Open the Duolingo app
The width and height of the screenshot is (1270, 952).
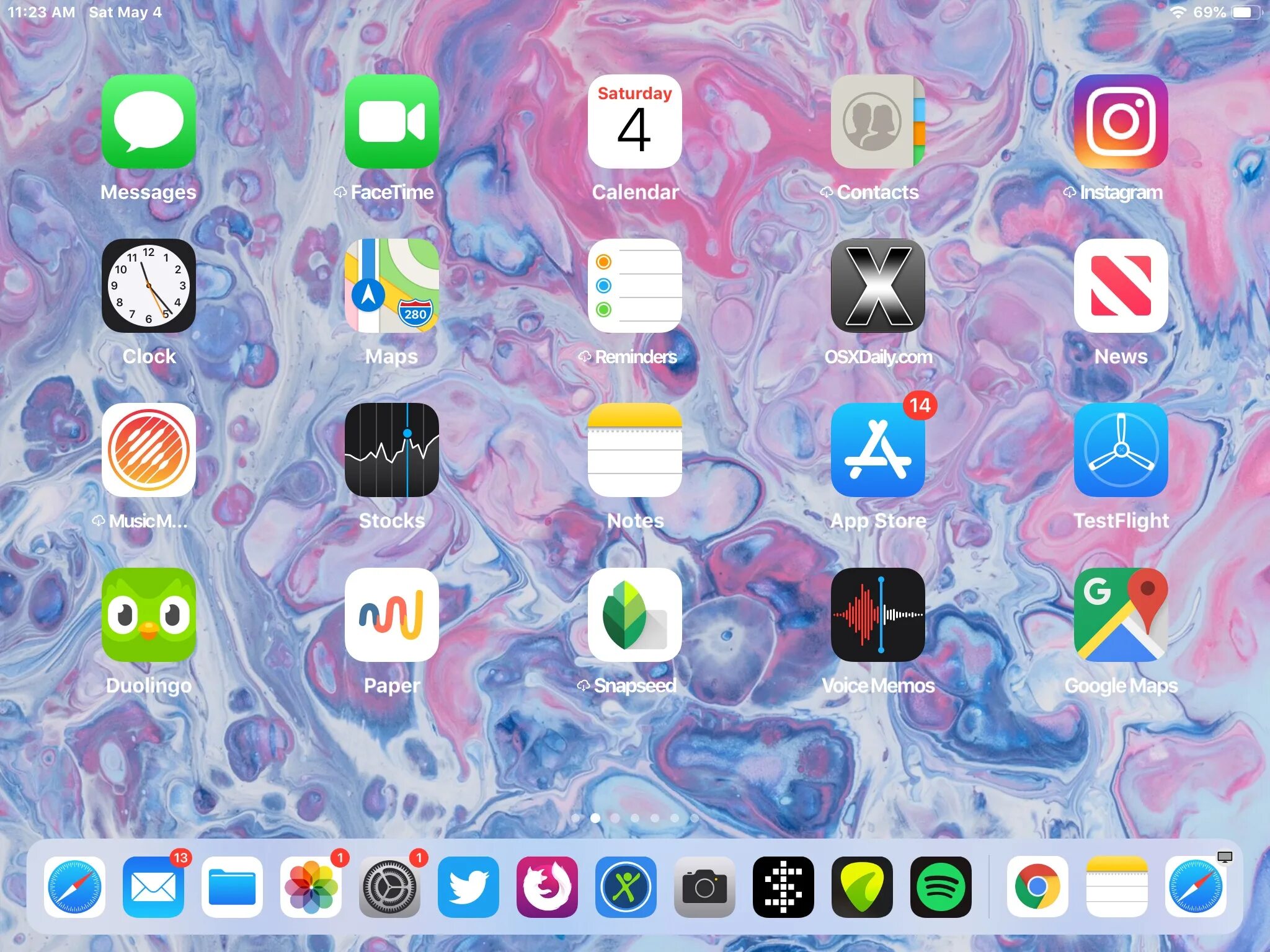click(149, 615)
